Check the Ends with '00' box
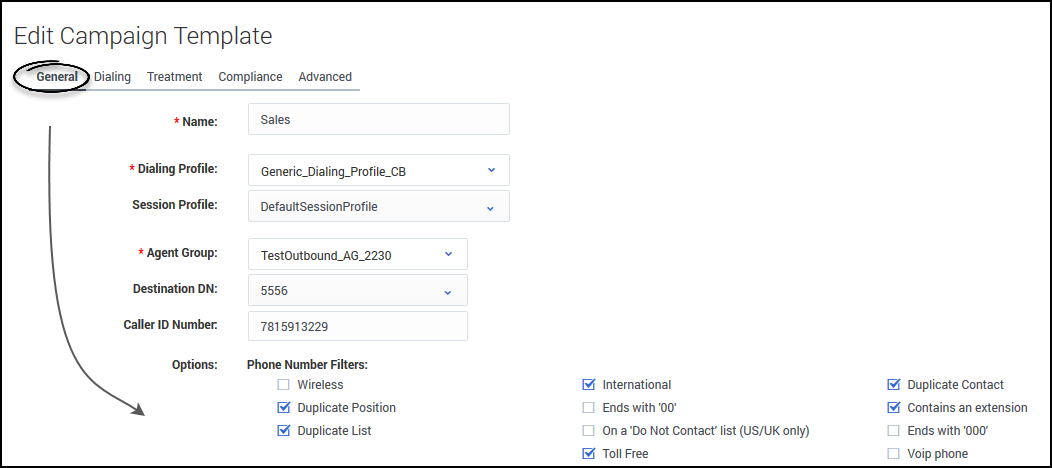1052x468 pixels. pyautogui.click(x=588, y=408)
